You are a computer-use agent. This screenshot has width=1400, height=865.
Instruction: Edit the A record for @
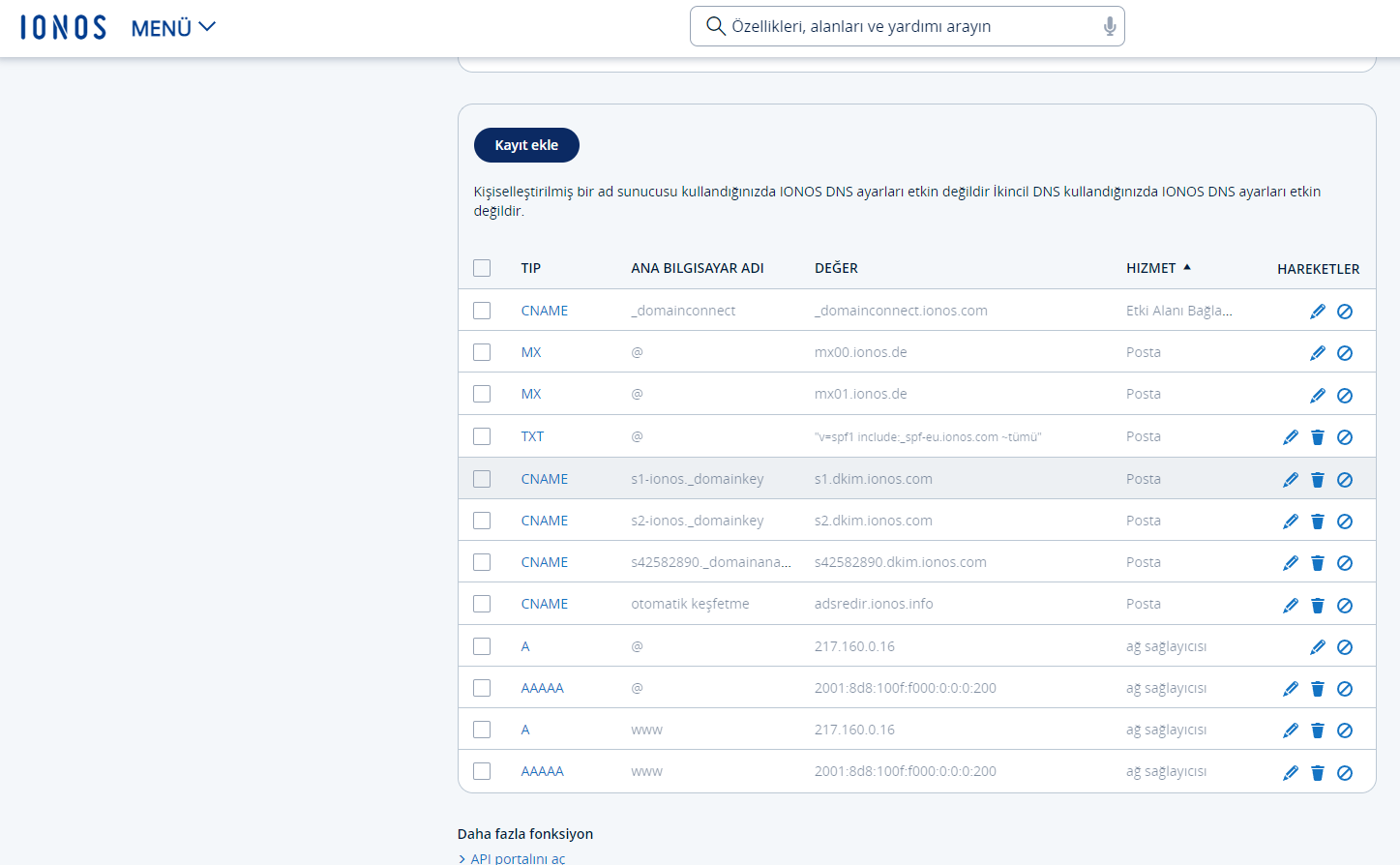[x=1317, y=646]
